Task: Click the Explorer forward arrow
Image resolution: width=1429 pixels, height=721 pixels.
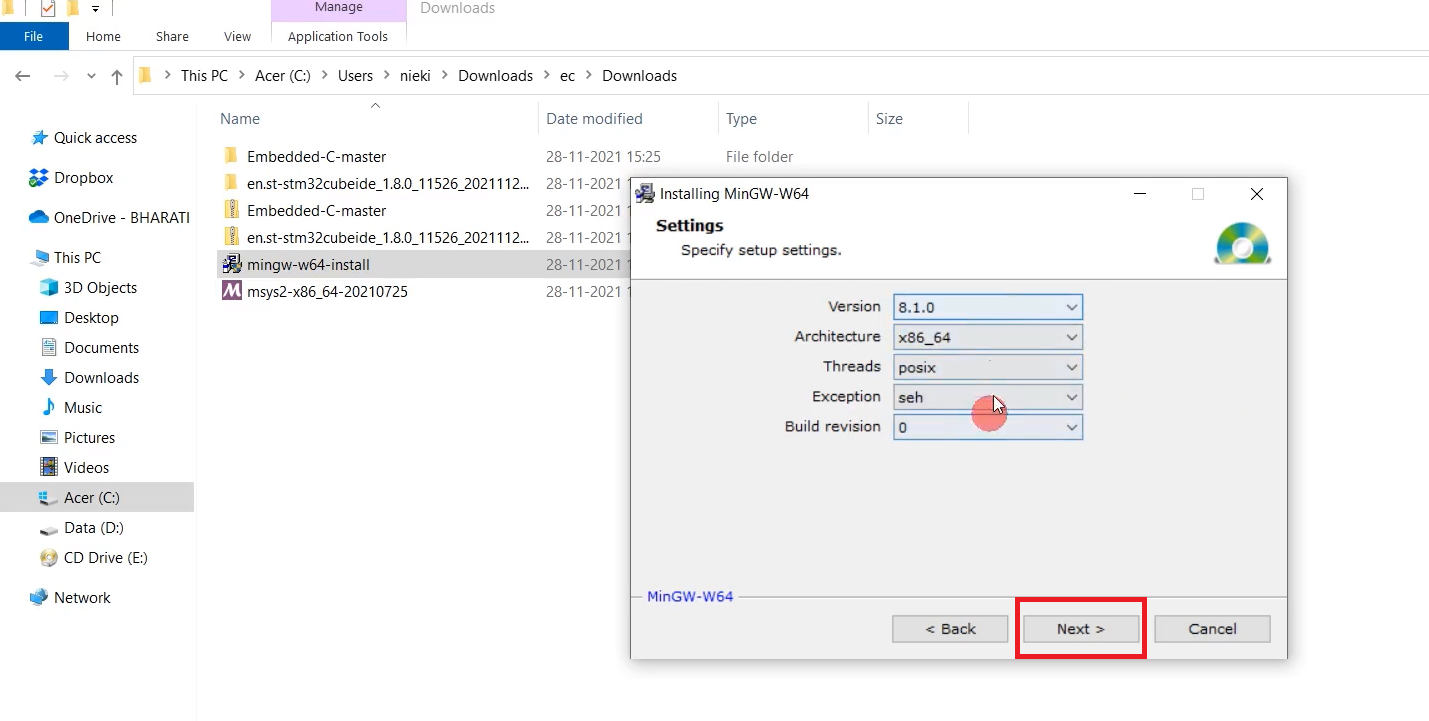Action: tap(61, 76)
